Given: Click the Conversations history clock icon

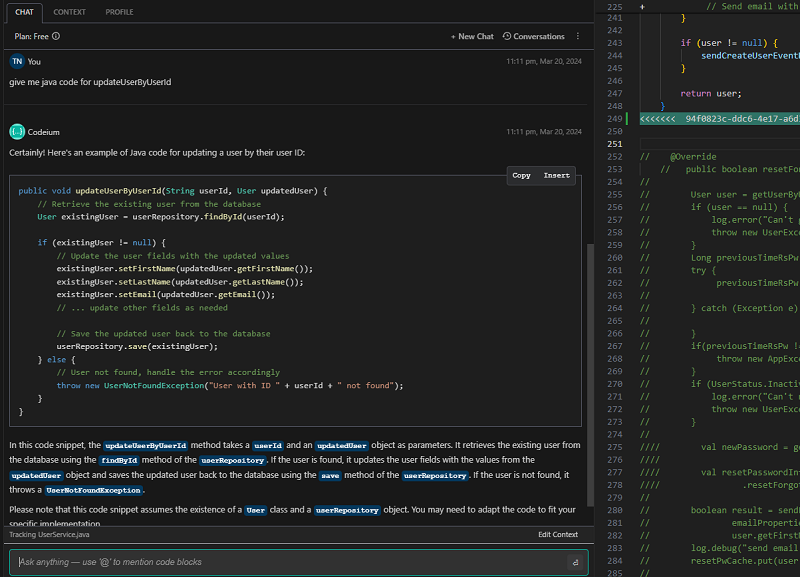Looking at the screenshot, I should pyautogui.click(x=507, y=36).
